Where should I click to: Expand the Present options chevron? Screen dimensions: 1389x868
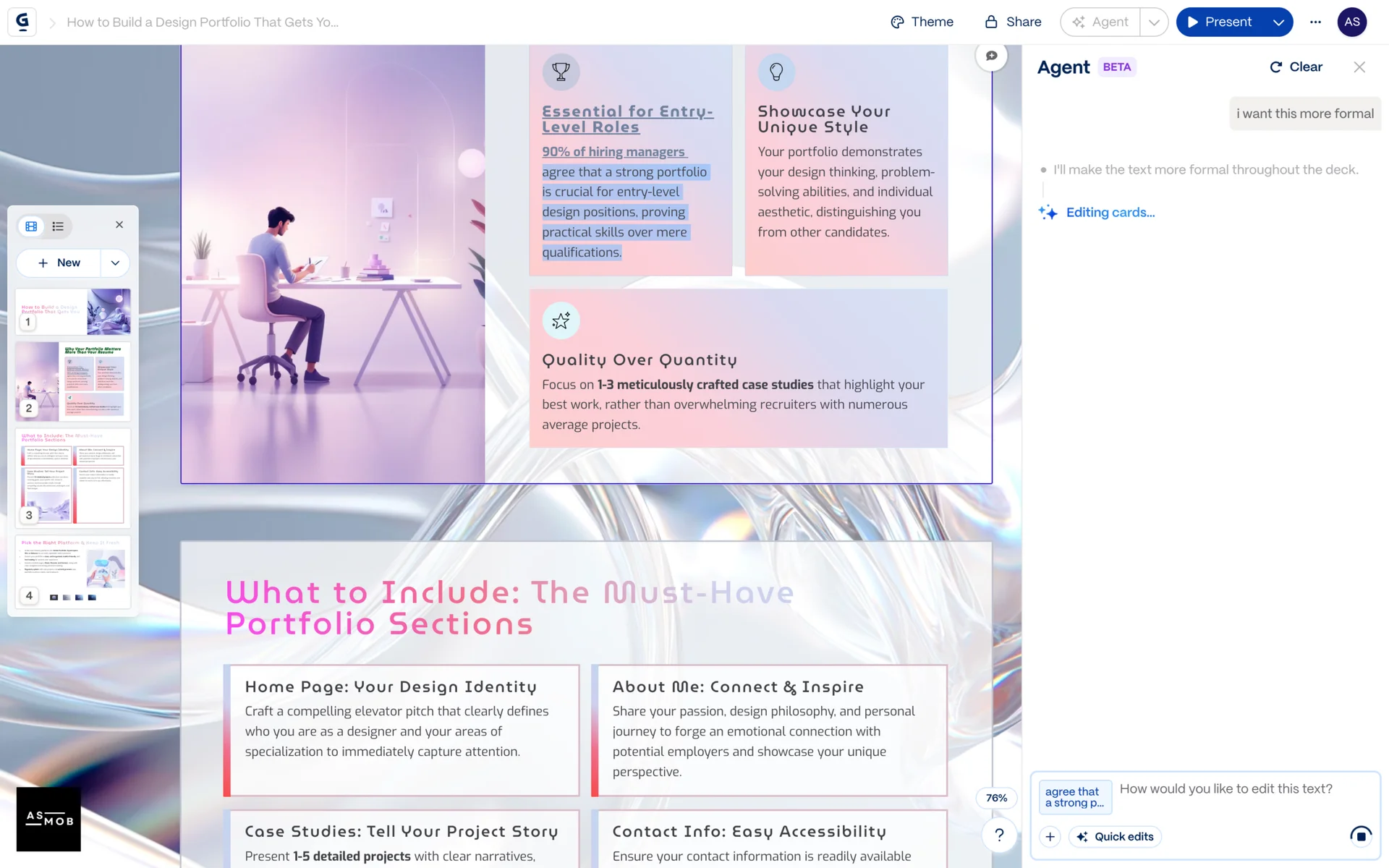(1278, 22)
